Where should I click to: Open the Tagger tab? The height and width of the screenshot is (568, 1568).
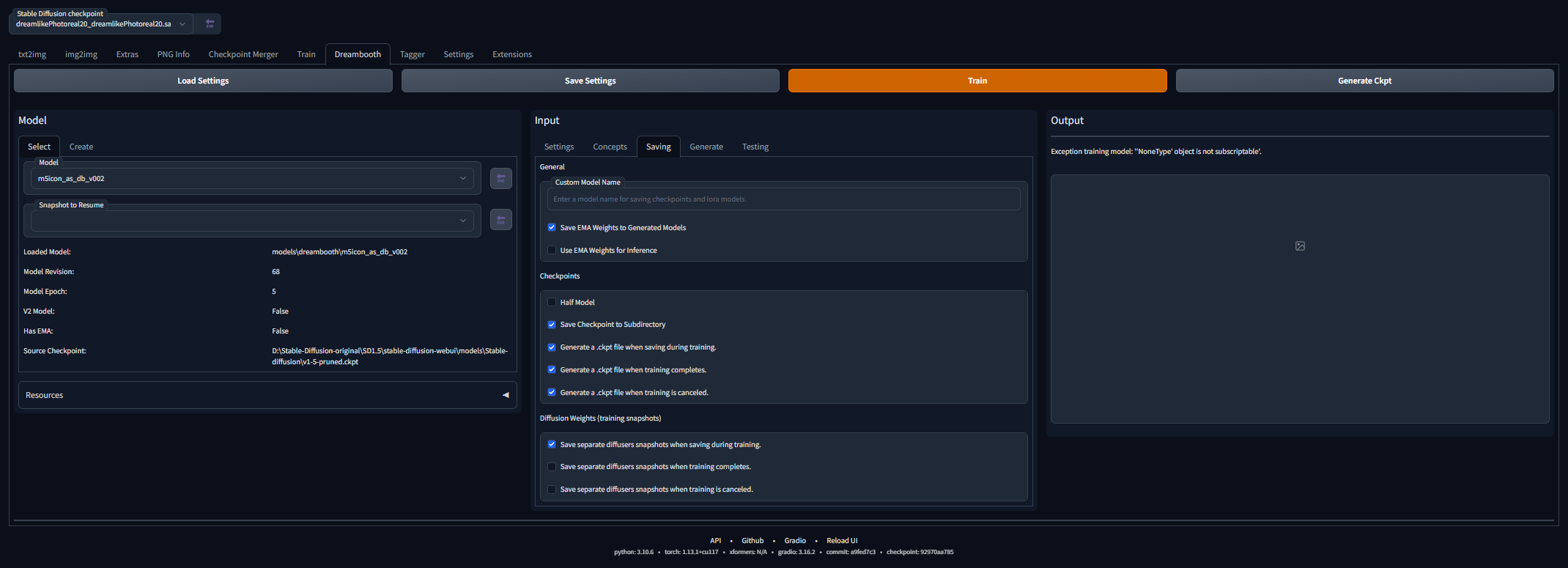(413, 54)
